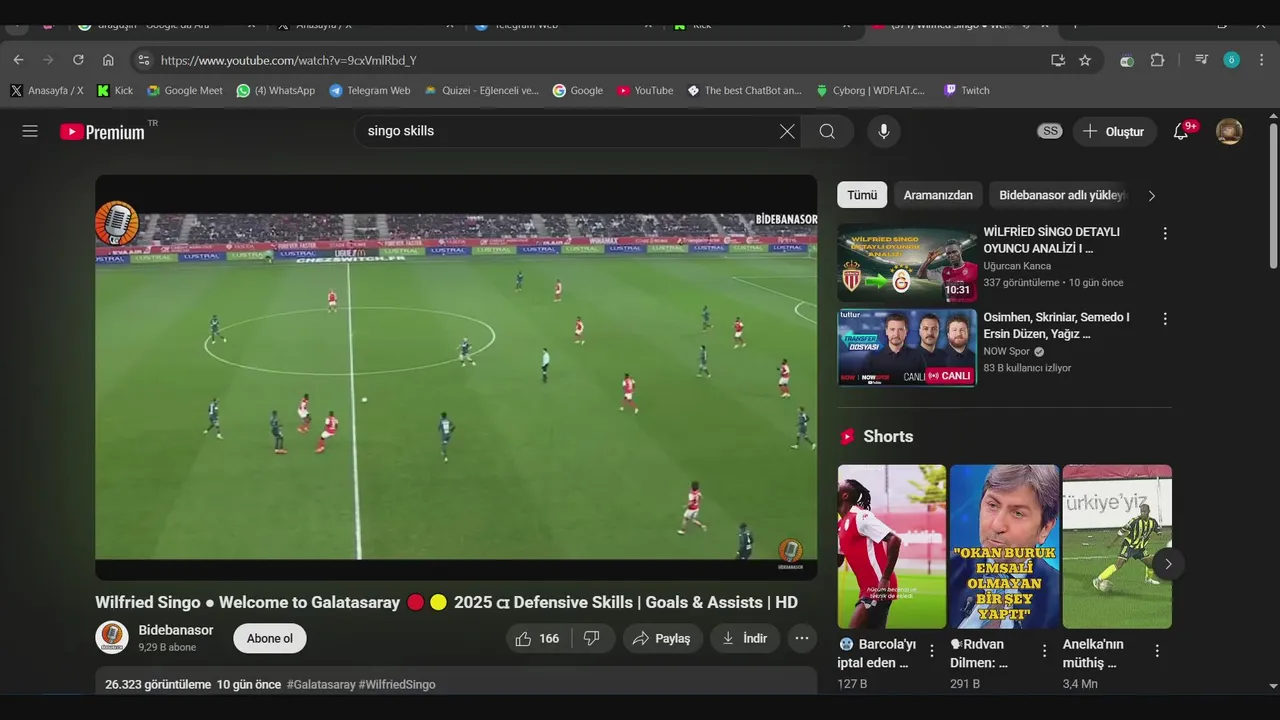This screenshot has height=720, width=1280.
Task: Go to YouTube Premium home logo
Action: 103,131
